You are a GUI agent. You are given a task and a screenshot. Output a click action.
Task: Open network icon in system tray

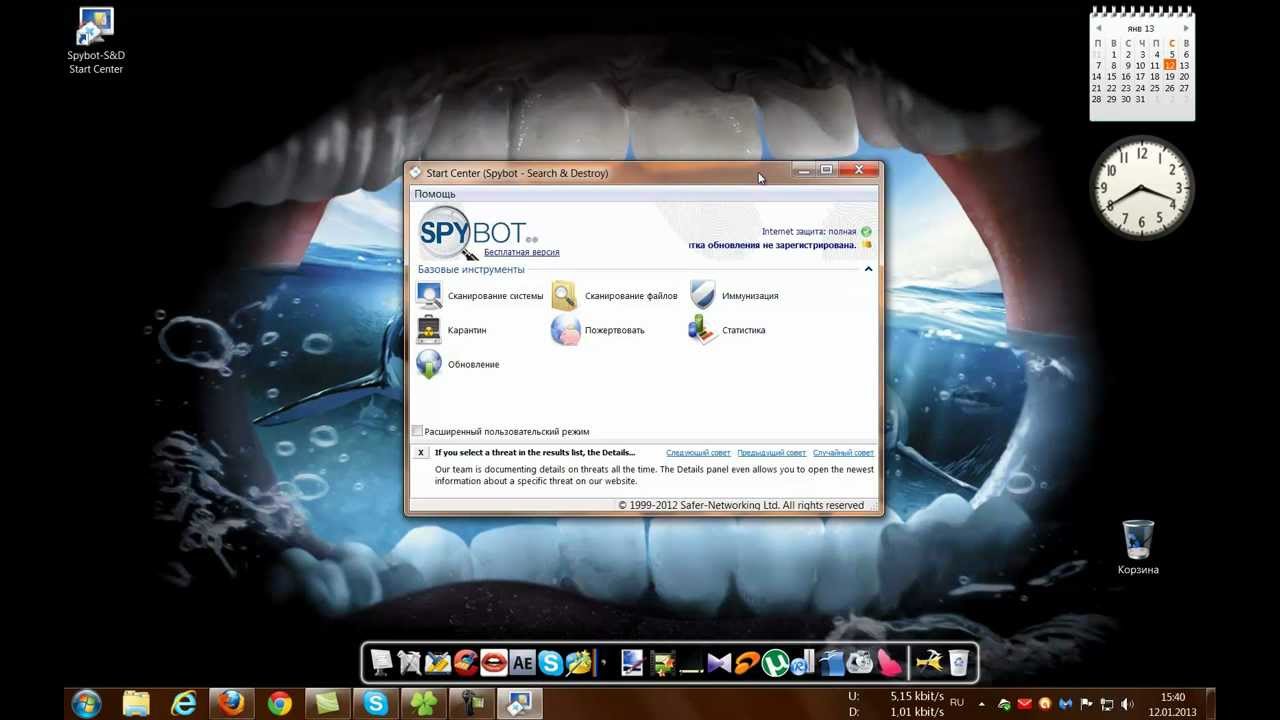[1106, 704]
